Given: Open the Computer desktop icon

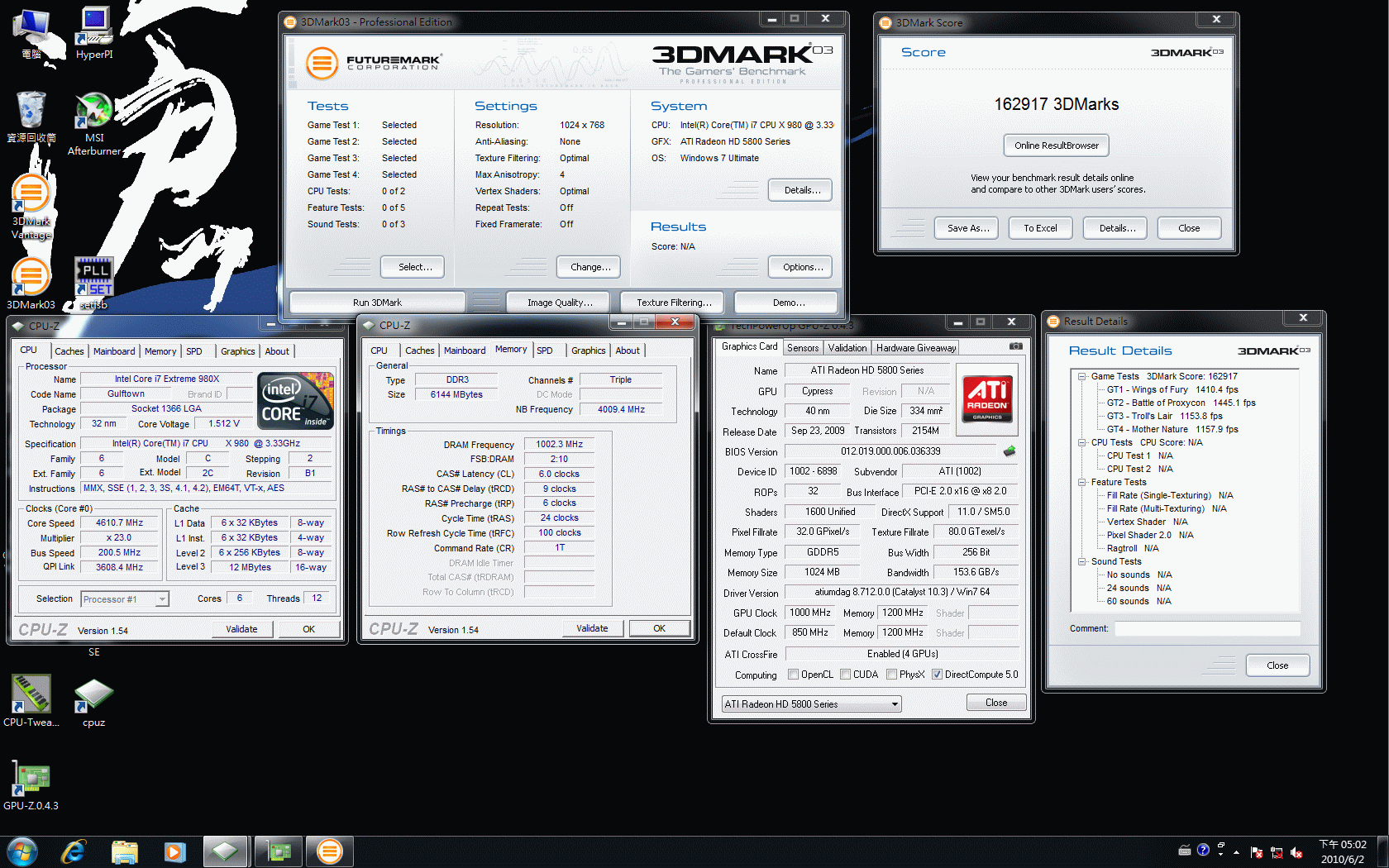Looking at the screenshot, I should coord(31,33).
